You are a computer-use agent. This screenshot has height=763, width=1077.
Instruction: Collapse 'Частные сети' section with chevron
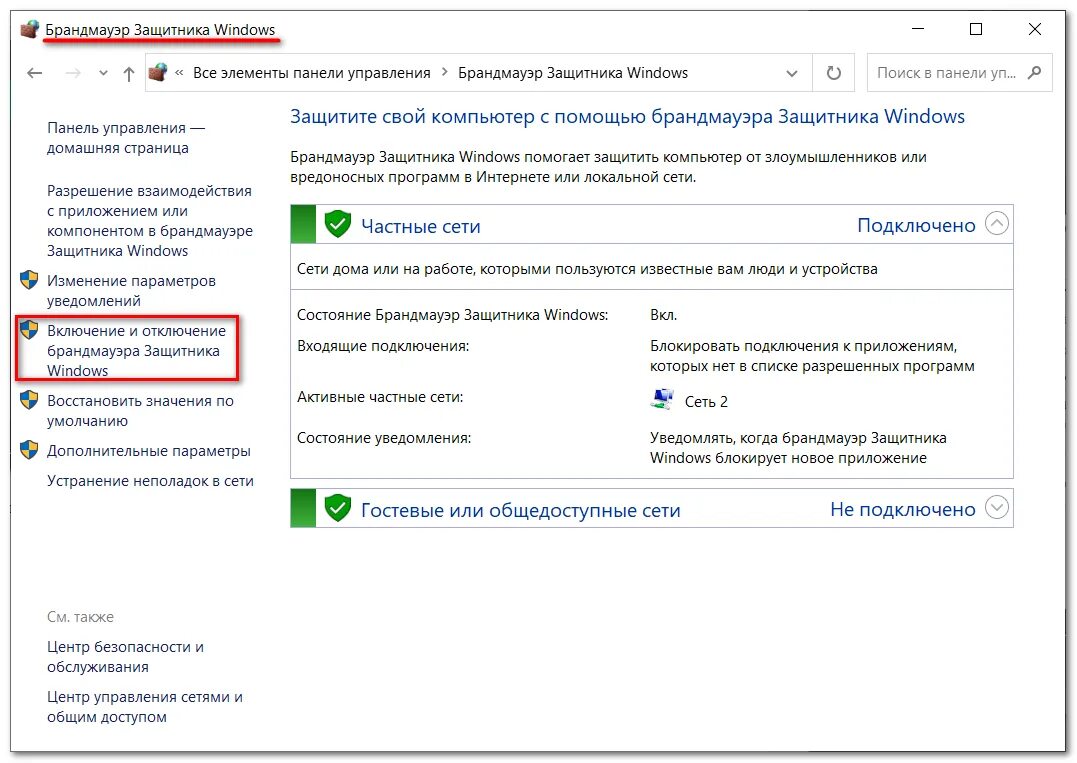pyautogui.click(x=997, y=223)
